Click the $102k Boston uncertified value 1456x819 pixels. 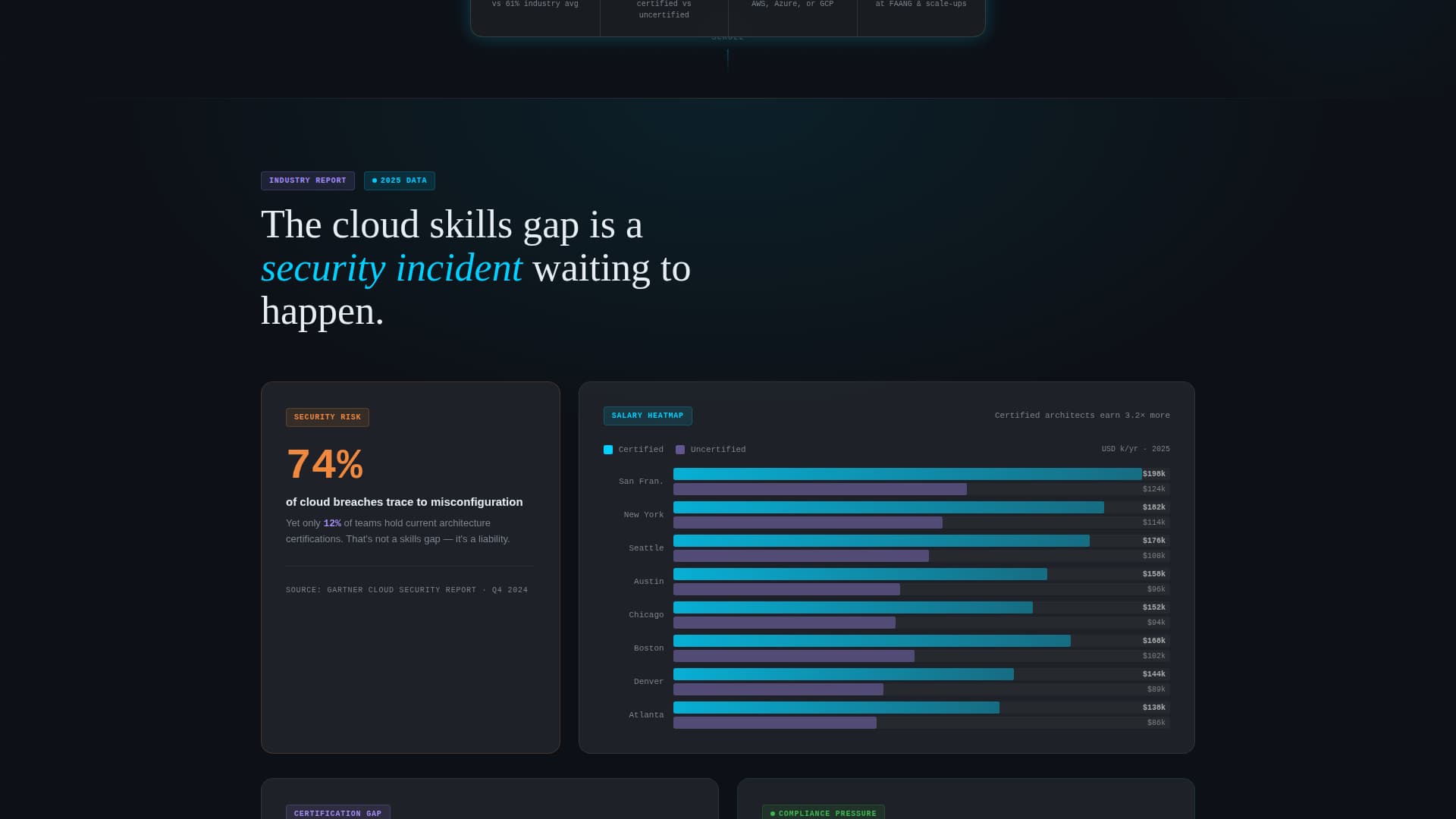coord(1153,656)
